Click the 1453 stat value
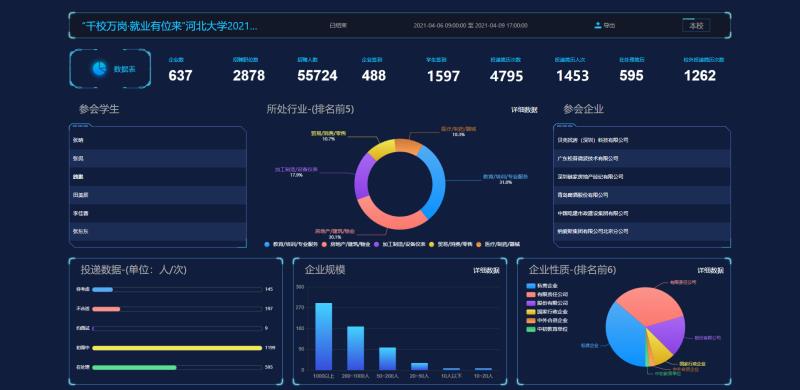This screenshot has height=390, width=800. tap(572, 76)
